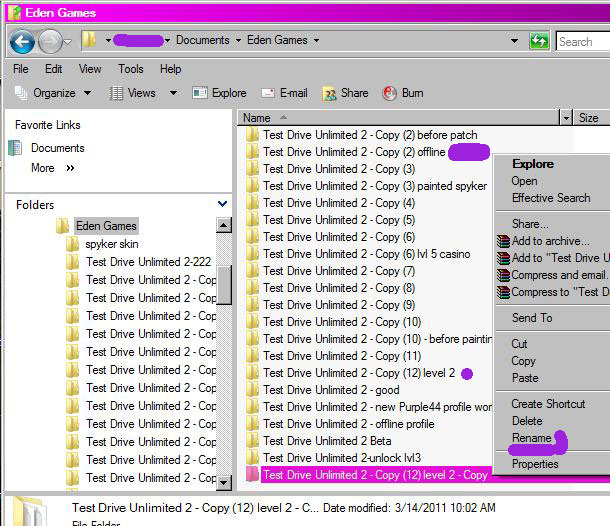The width and height of the screenshot is (610, 526).
Task: Choose Create Shortcut in context menu
Action: 548,404
